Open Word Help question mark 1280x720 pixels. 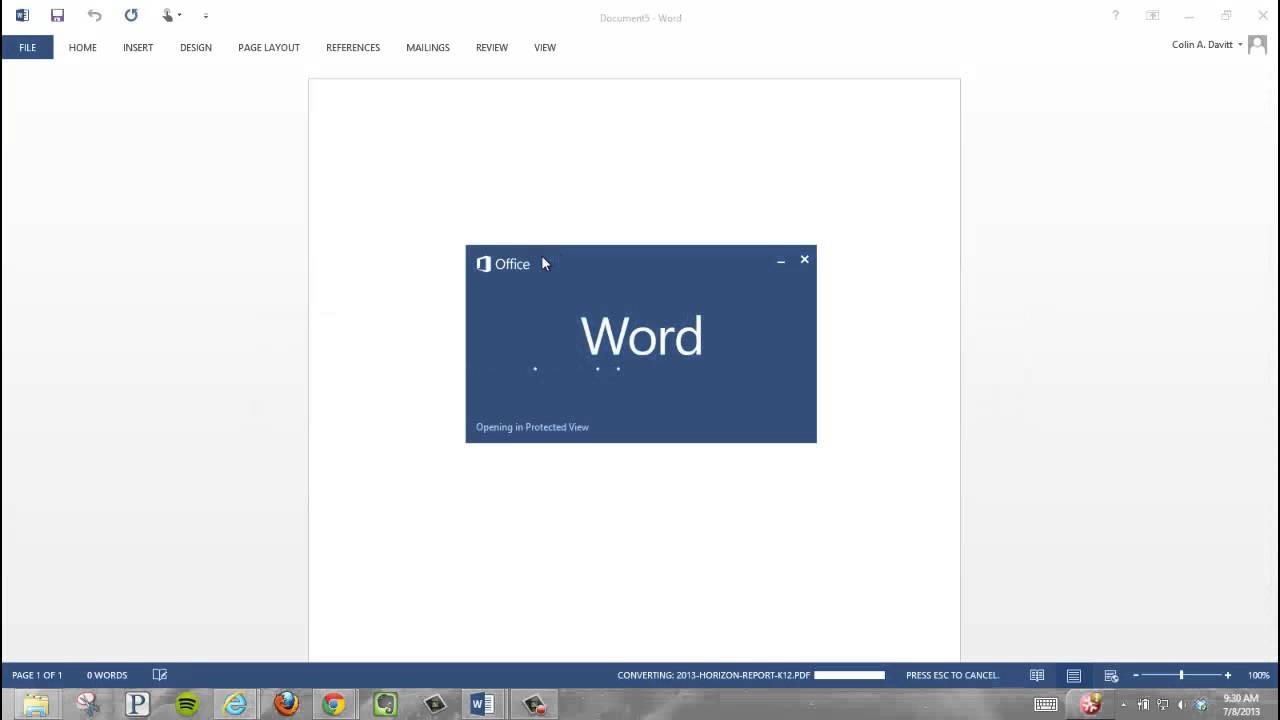pyautogui.click(x=1116, y=16)
